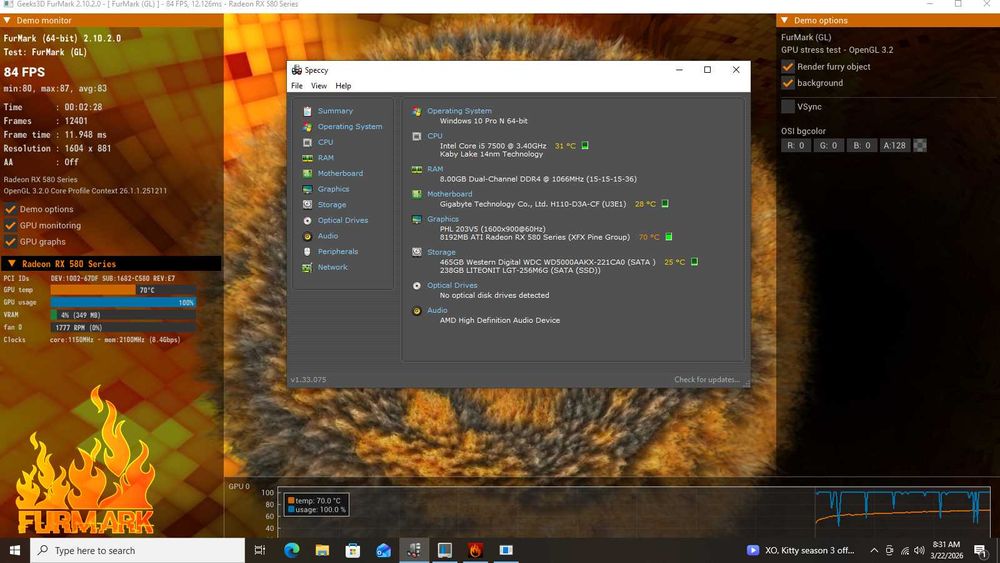The width and height of the screenshot is (1000, 563).
Task: Open Motherboard in Speccy sidebar
Action: [x=340, y=173]
